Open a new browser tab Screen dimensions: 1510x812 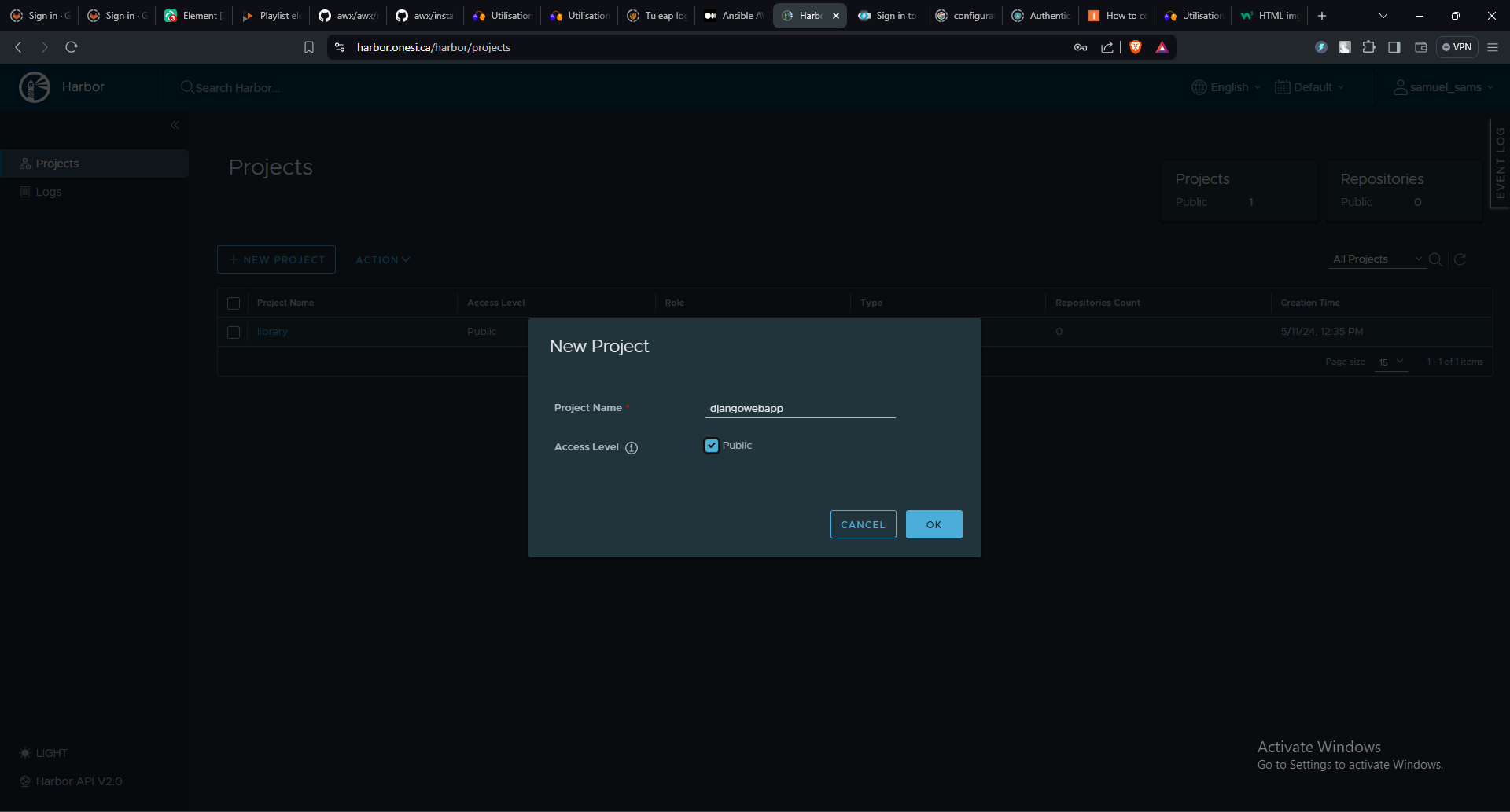(x=1322, y=16)
